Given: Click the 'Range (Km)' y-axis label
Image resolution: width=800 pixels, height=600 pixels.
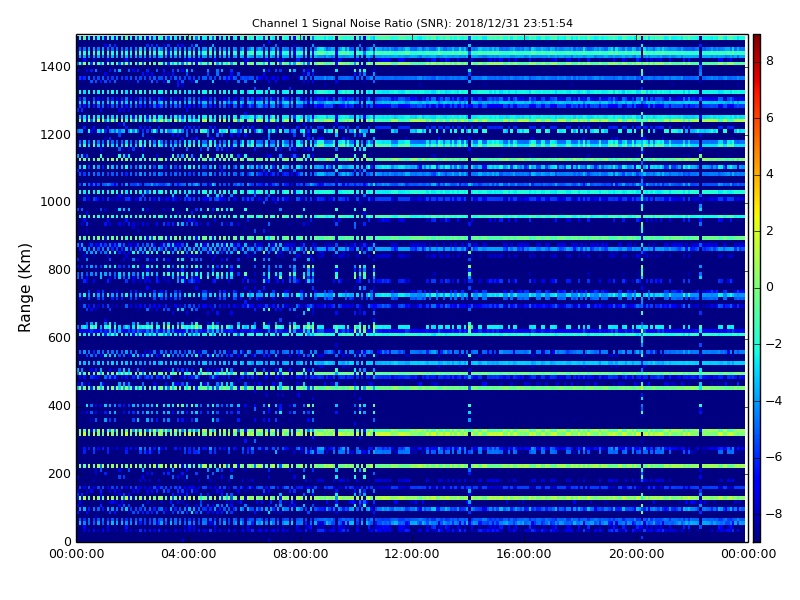Looking at the screenshot, I should coord(24,288).
